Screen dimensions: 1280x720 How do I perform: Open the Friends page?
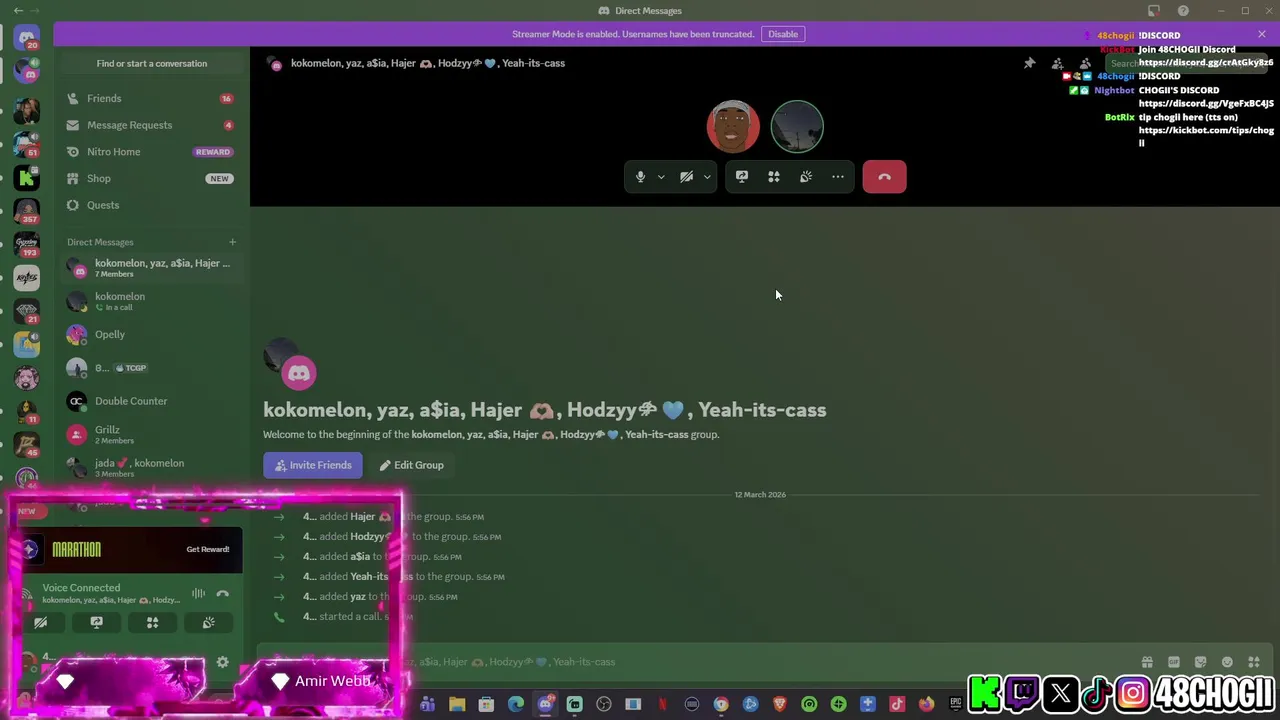pos(150,99)
